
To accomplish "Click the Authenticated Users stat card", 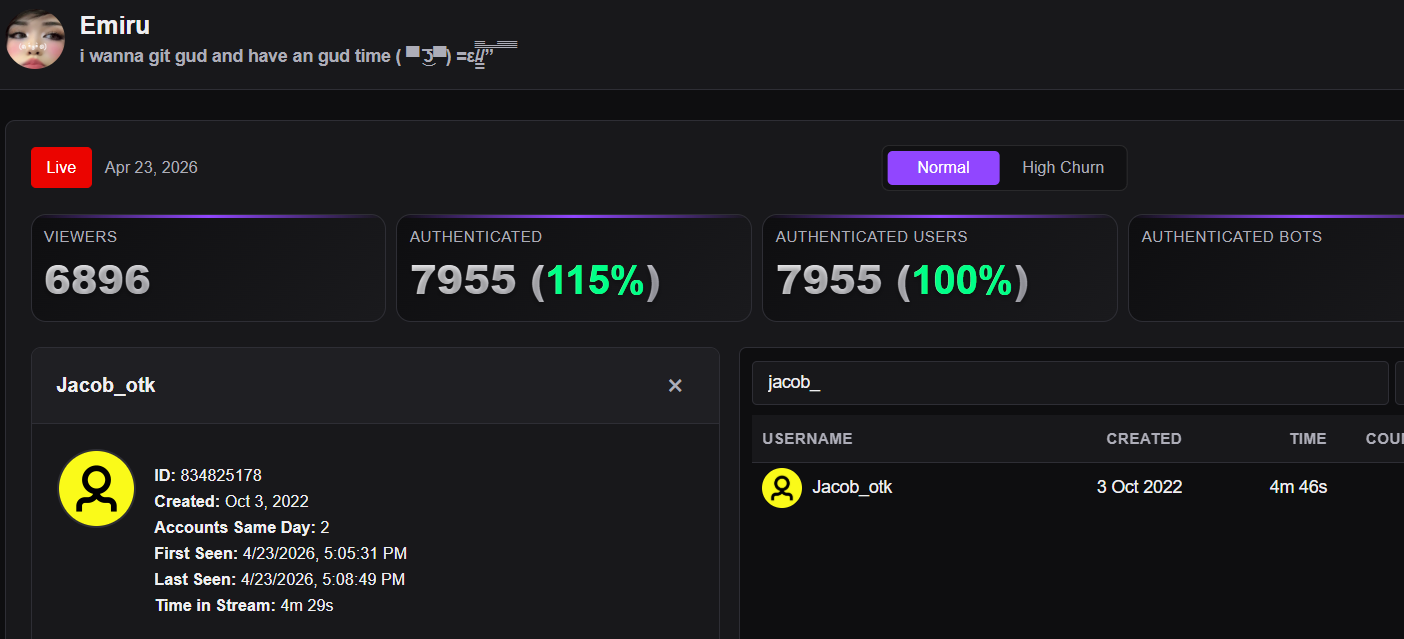I will pyautogui.click(x=940, y=268).
